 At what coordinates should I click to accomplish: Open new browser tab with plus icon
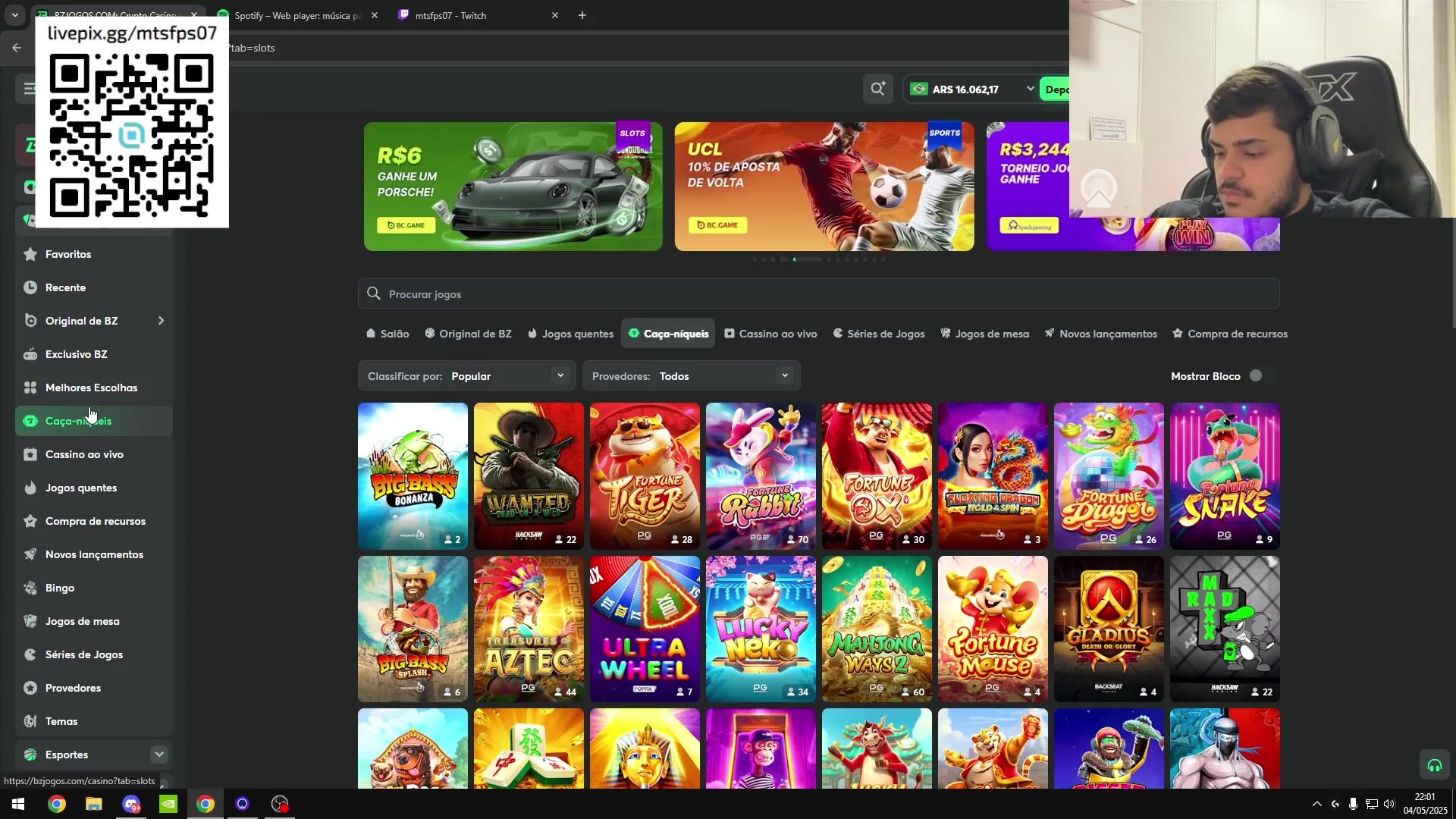tap(582, 15)
